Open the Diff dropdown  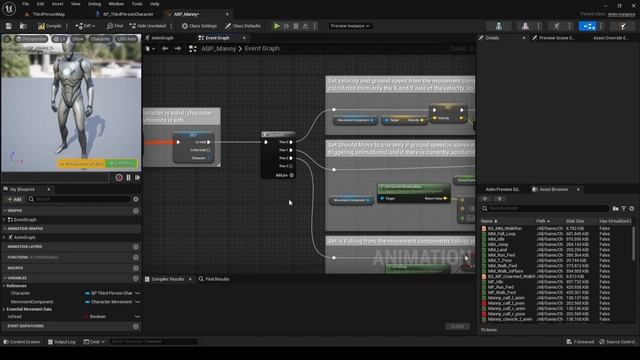tap(85, 26)
